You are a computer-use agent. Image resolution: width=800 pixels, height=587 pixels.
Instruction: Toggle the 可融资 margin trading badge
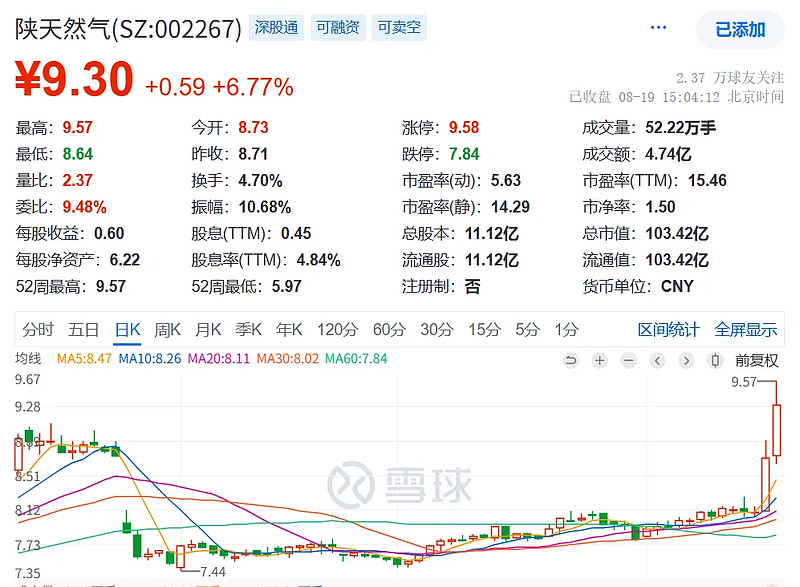pyautogui.click(x=337, y=28)
